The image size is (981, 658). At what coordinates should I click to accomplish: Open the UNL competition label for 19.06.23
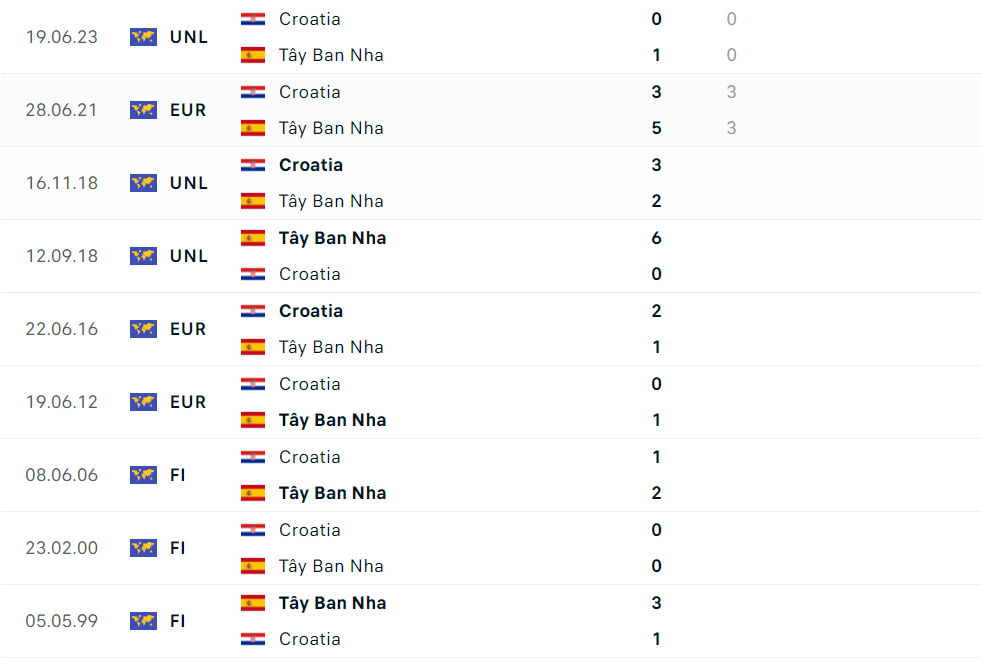click(189, 37)
